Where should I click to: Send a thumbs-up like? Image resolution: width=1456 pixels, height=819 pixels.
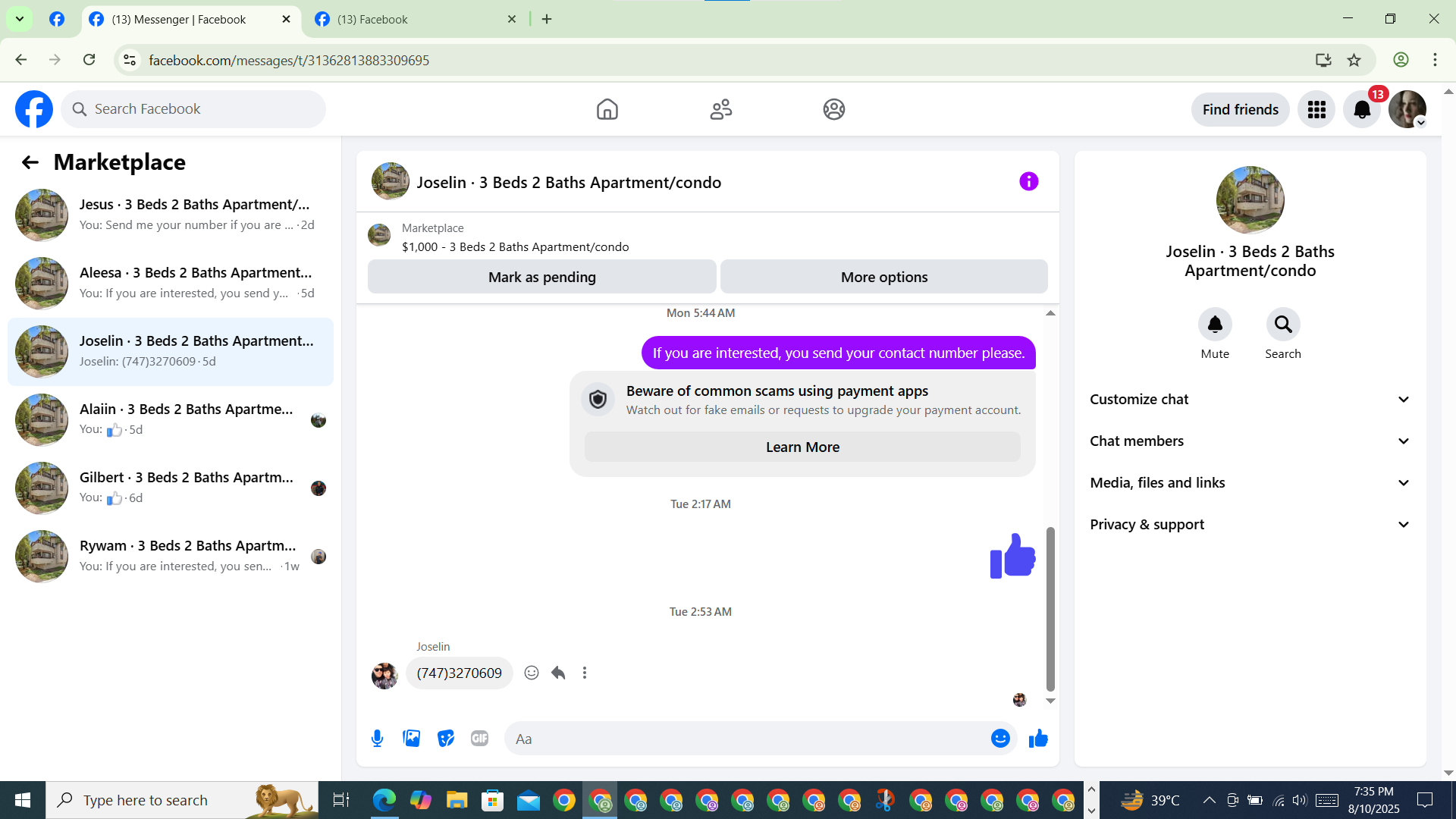(x=1038, y=739)
